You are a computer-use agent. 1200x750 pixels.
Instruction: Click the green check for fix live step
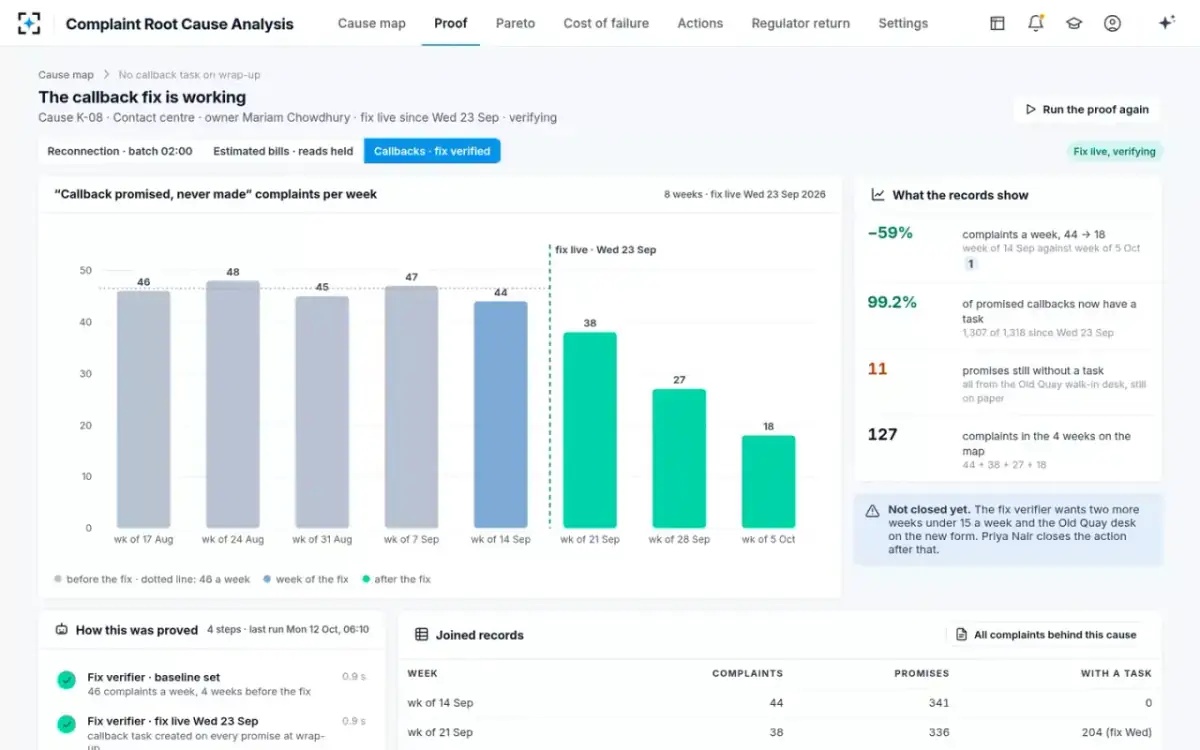pos(66,724)
